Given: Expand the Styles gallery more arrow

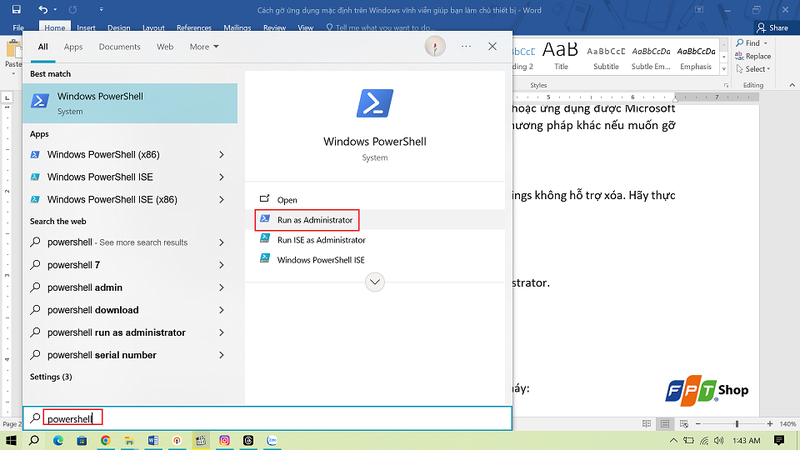Looking at the screenshot, I should (x=723, y=69).
